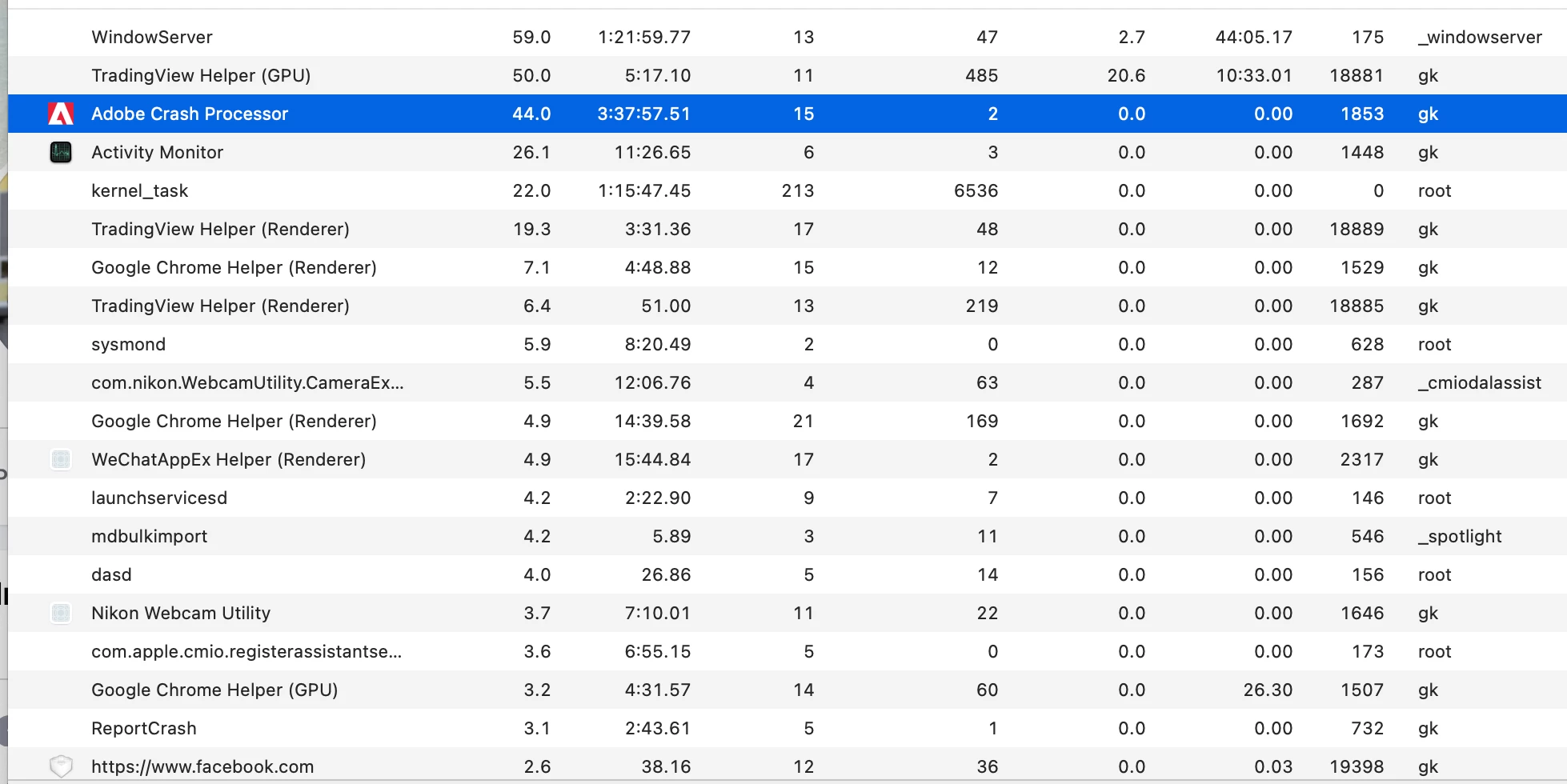The width and height of the screenshot is (1567, 784).
Task: Select the dasd process
Action: pyautogui.click(x=788, y=574)
